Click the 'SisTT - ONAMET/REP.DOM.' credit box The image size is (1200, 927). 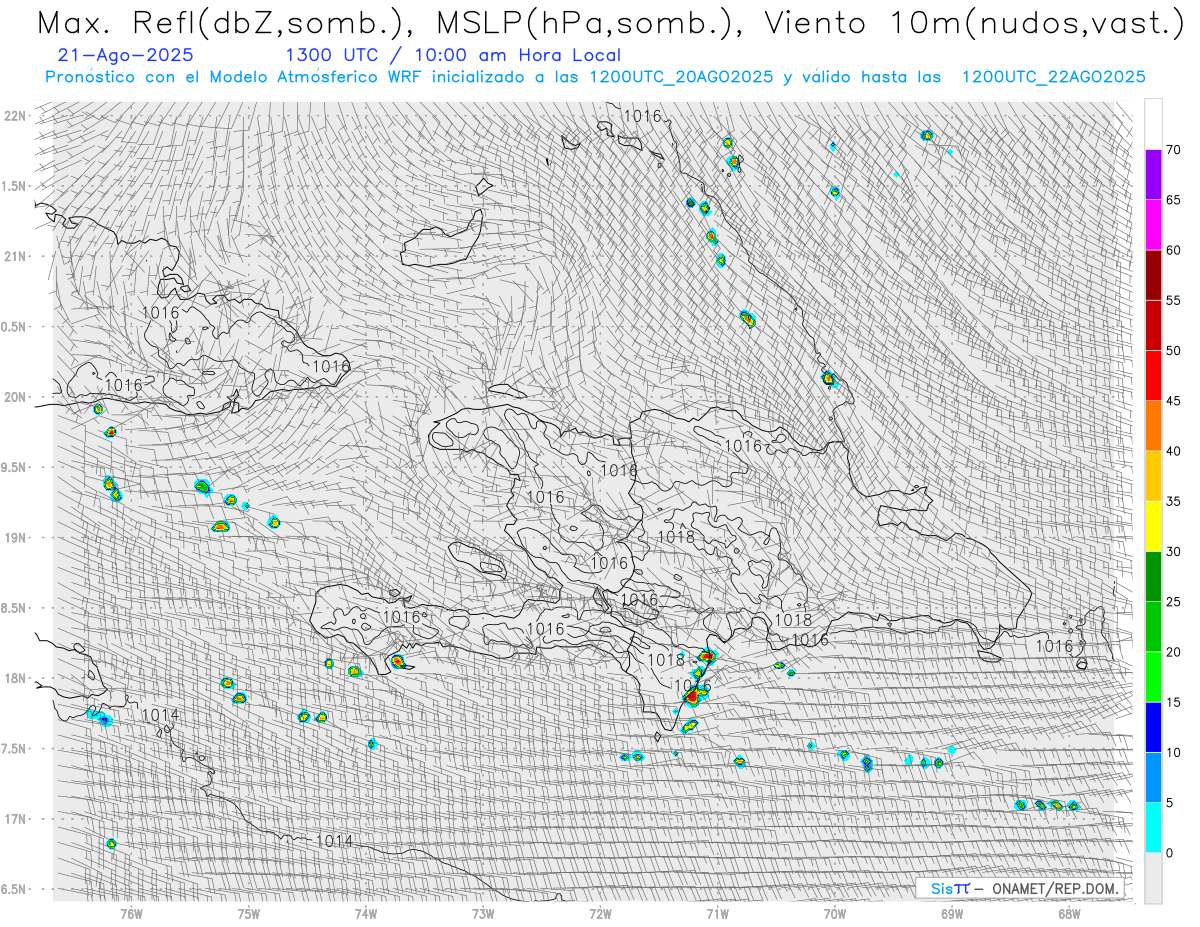(x=1019, y=888)
